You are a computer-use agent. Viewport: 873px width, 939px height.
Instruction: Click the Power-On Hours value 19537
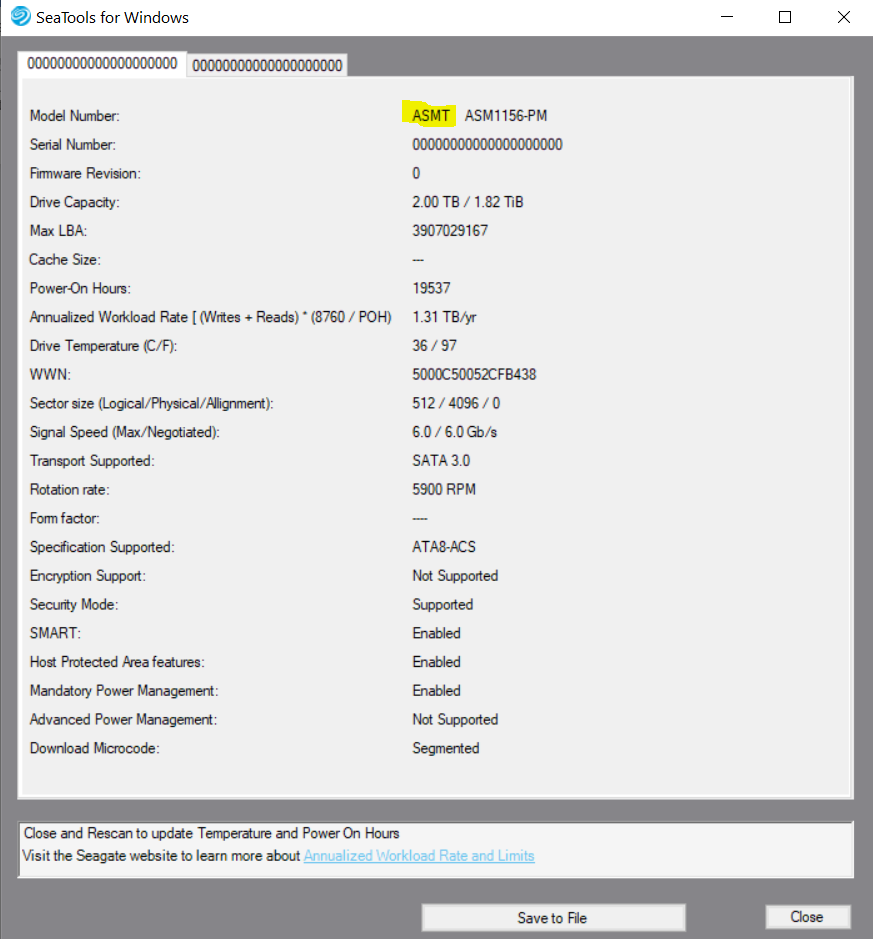(431, 288)
